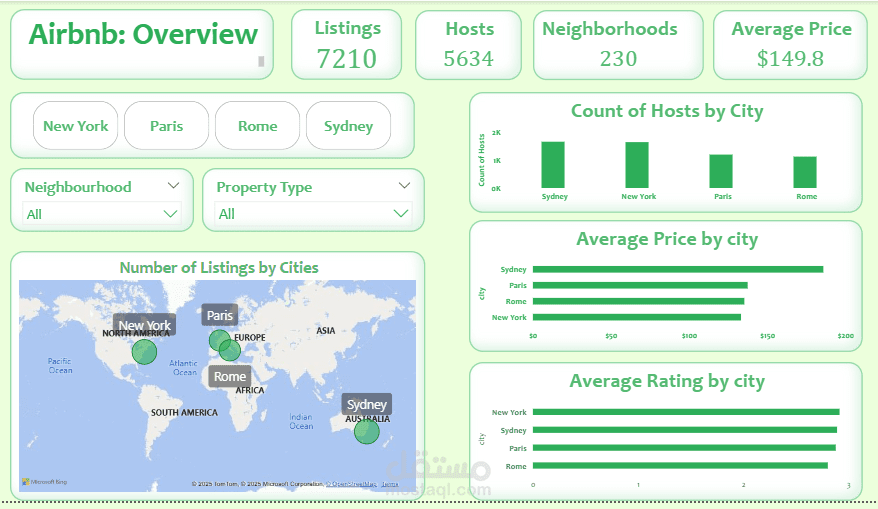
Task: Click the ASIA label on the map
Action: (325, 331)
